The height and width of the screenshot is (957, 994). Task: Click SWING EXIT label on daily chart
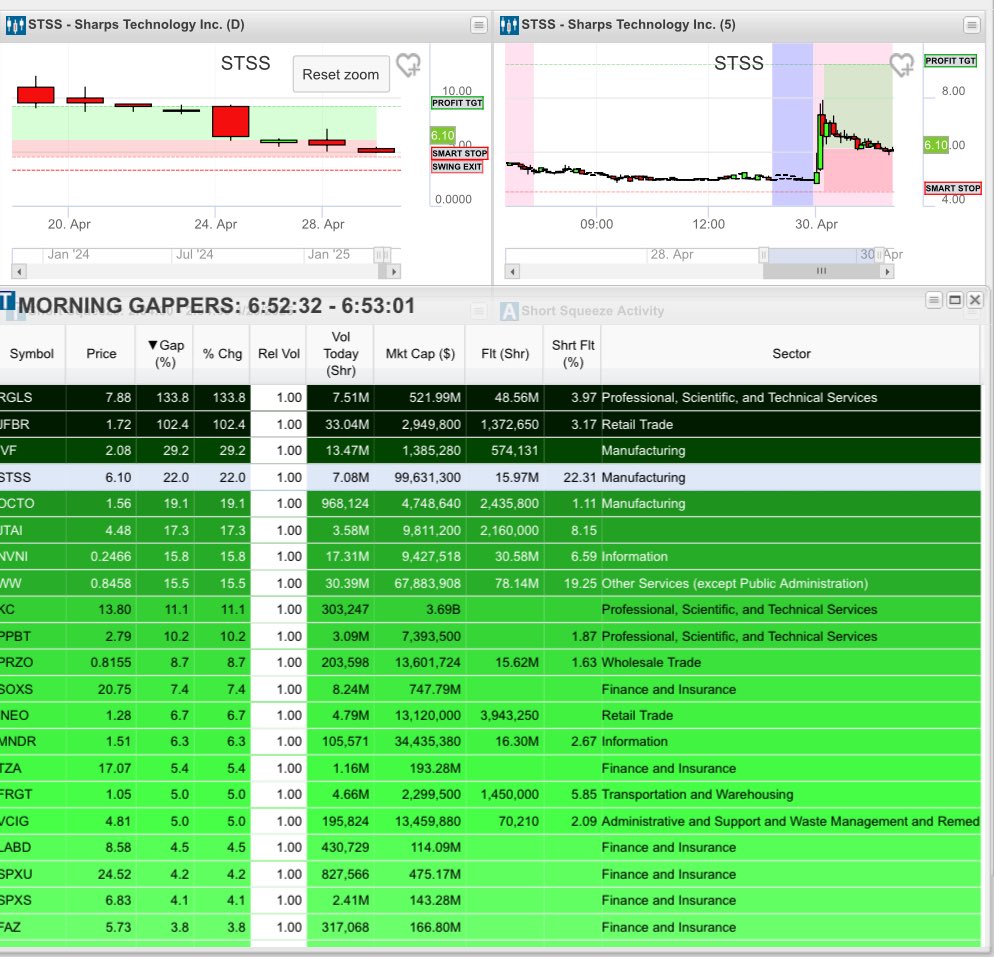457,167
